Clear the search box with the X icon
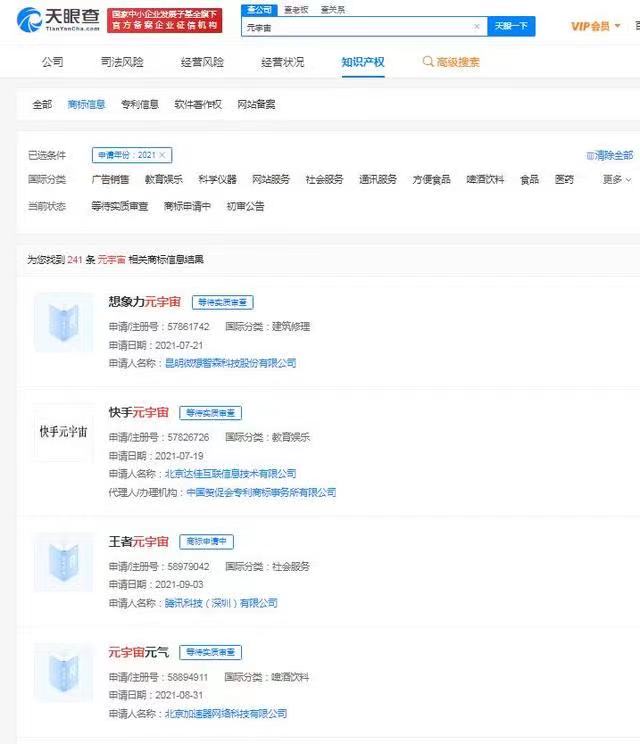This screenshot has height=744, width=640. coord(477,27)
